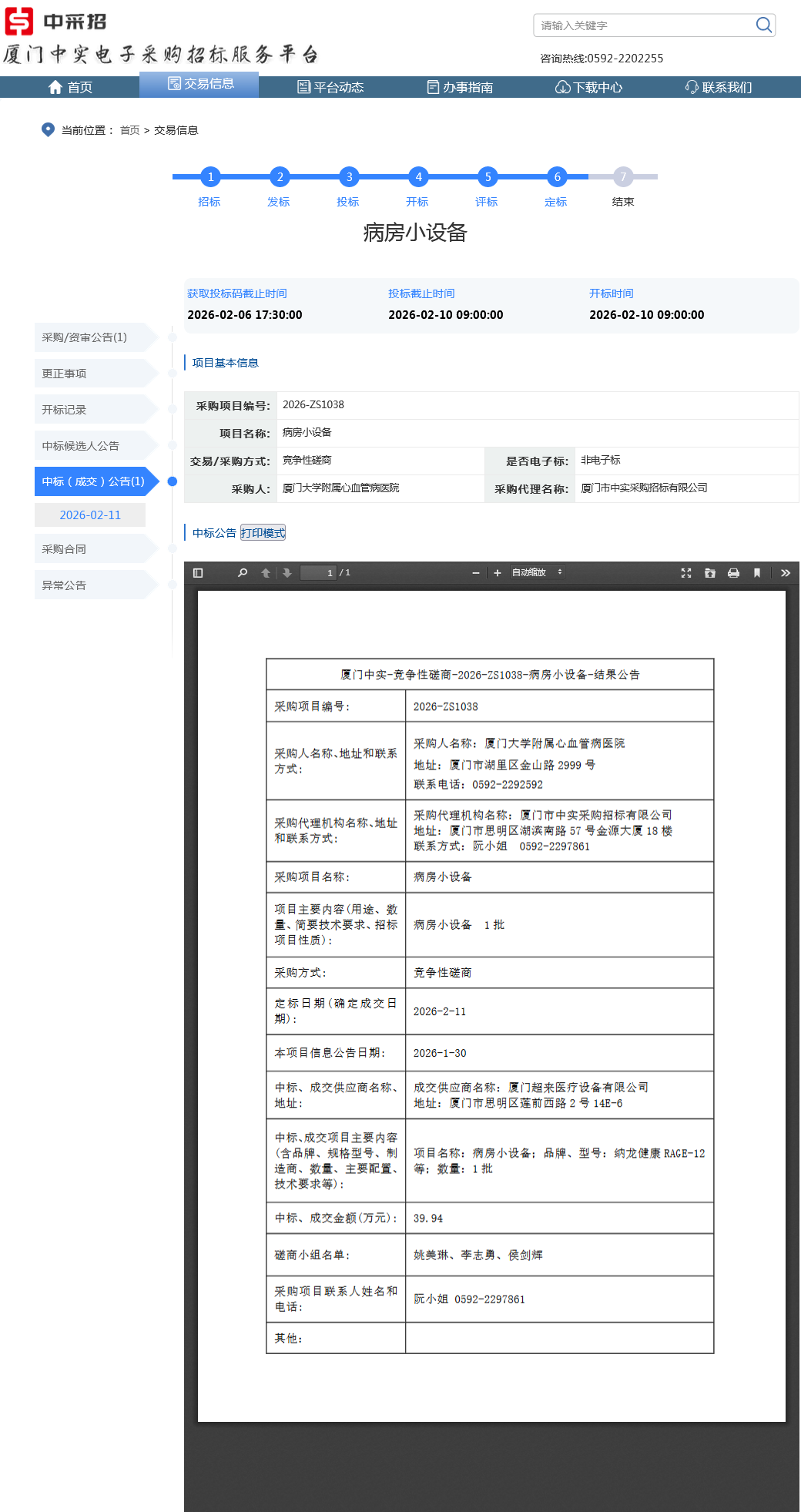
Task: Toggle the PDF viewer sidebar icon
Action: pos(198,573)
